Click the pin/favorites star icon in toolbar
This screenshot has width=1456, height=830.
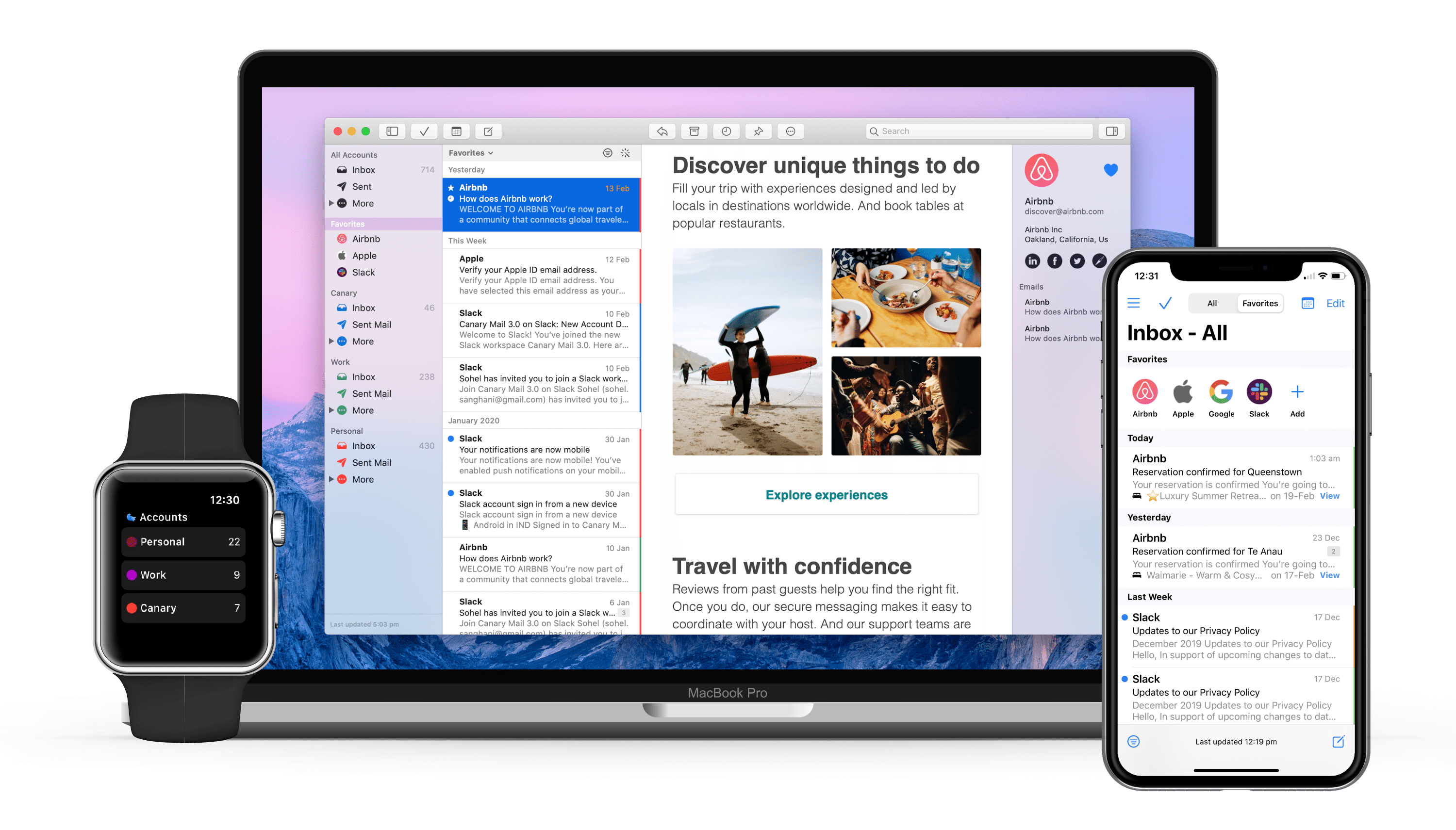pos(758,131)
